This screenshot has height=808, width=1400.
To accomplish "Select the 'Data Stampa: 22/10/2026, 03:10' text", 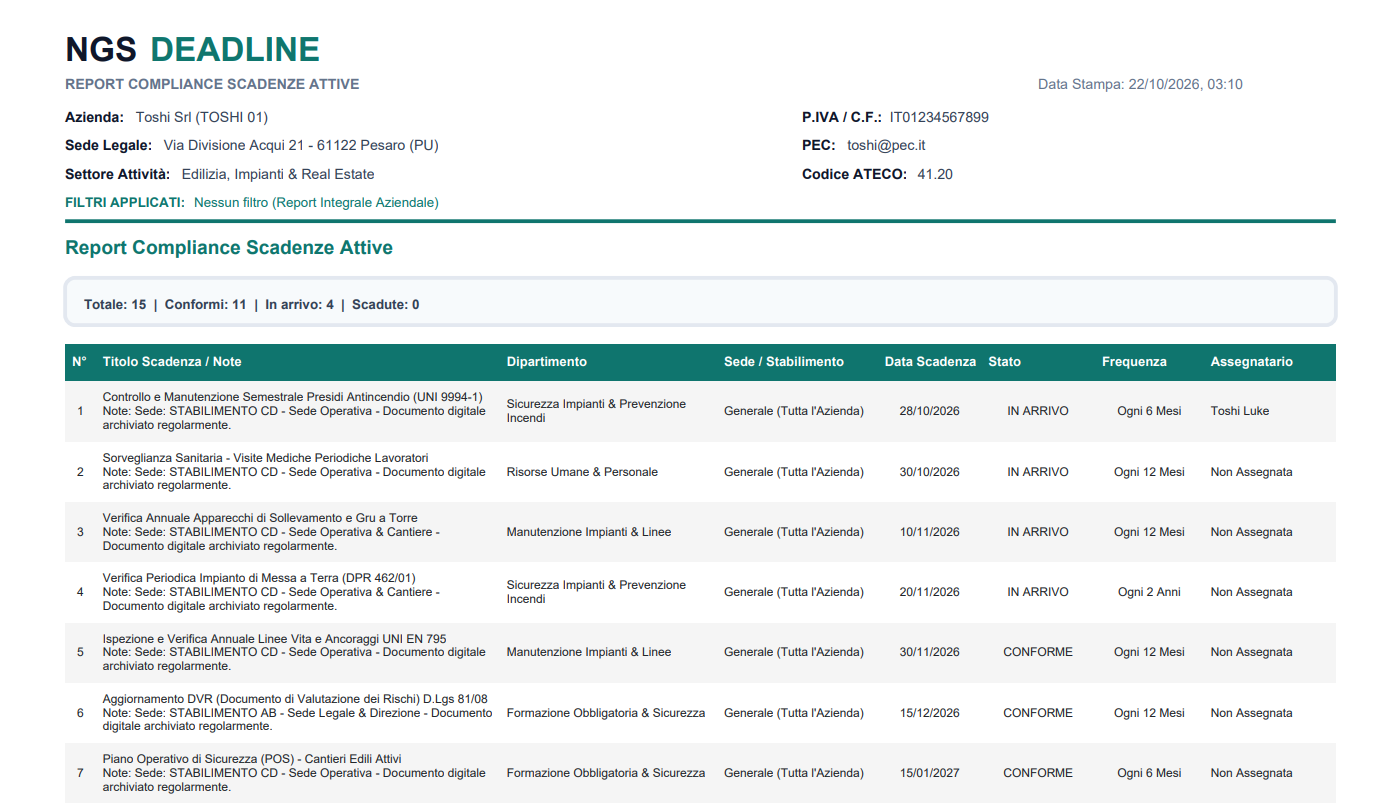I will coord(1140,84).
